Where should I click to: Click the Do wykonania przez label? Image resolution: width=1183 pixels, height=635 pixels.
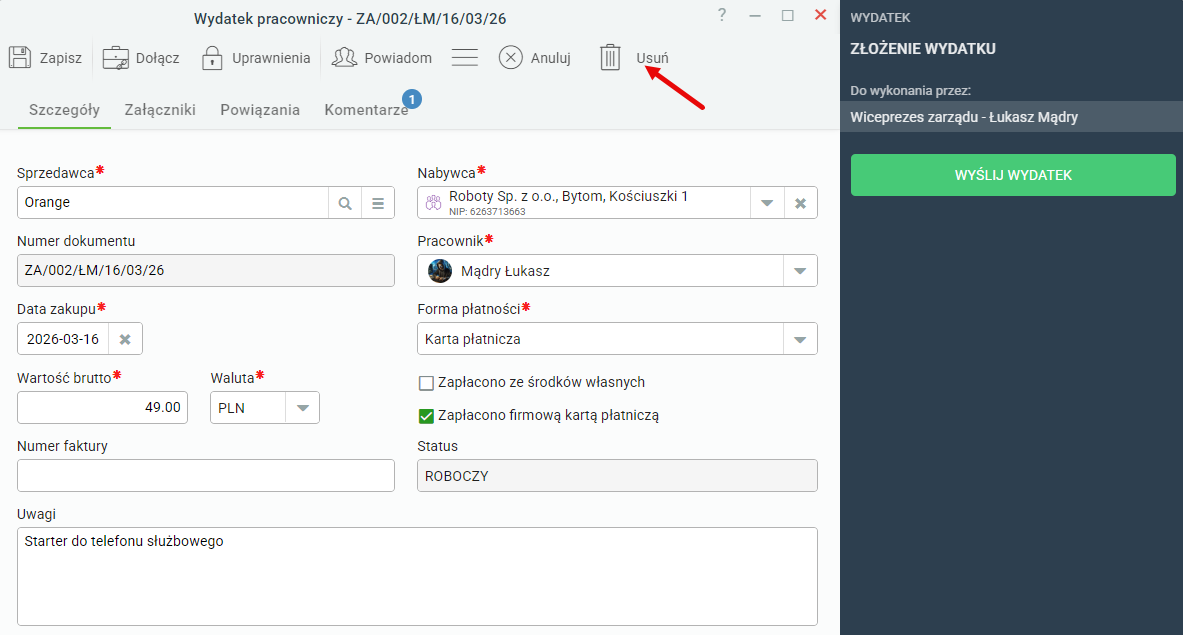[x=911, y=90]
